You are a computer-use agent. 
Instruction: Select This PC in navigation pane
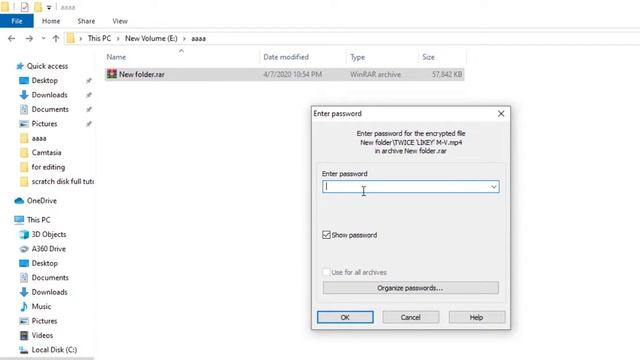coord(38,220)
